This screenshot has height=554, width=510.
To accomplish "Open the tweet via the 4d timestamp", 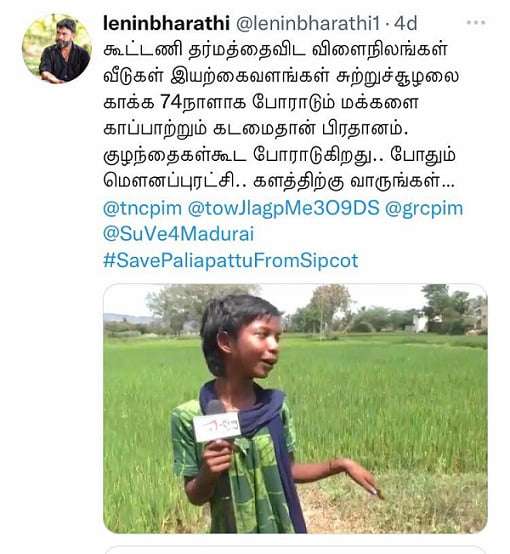I will pyautogui.click(x=405, y=23).
